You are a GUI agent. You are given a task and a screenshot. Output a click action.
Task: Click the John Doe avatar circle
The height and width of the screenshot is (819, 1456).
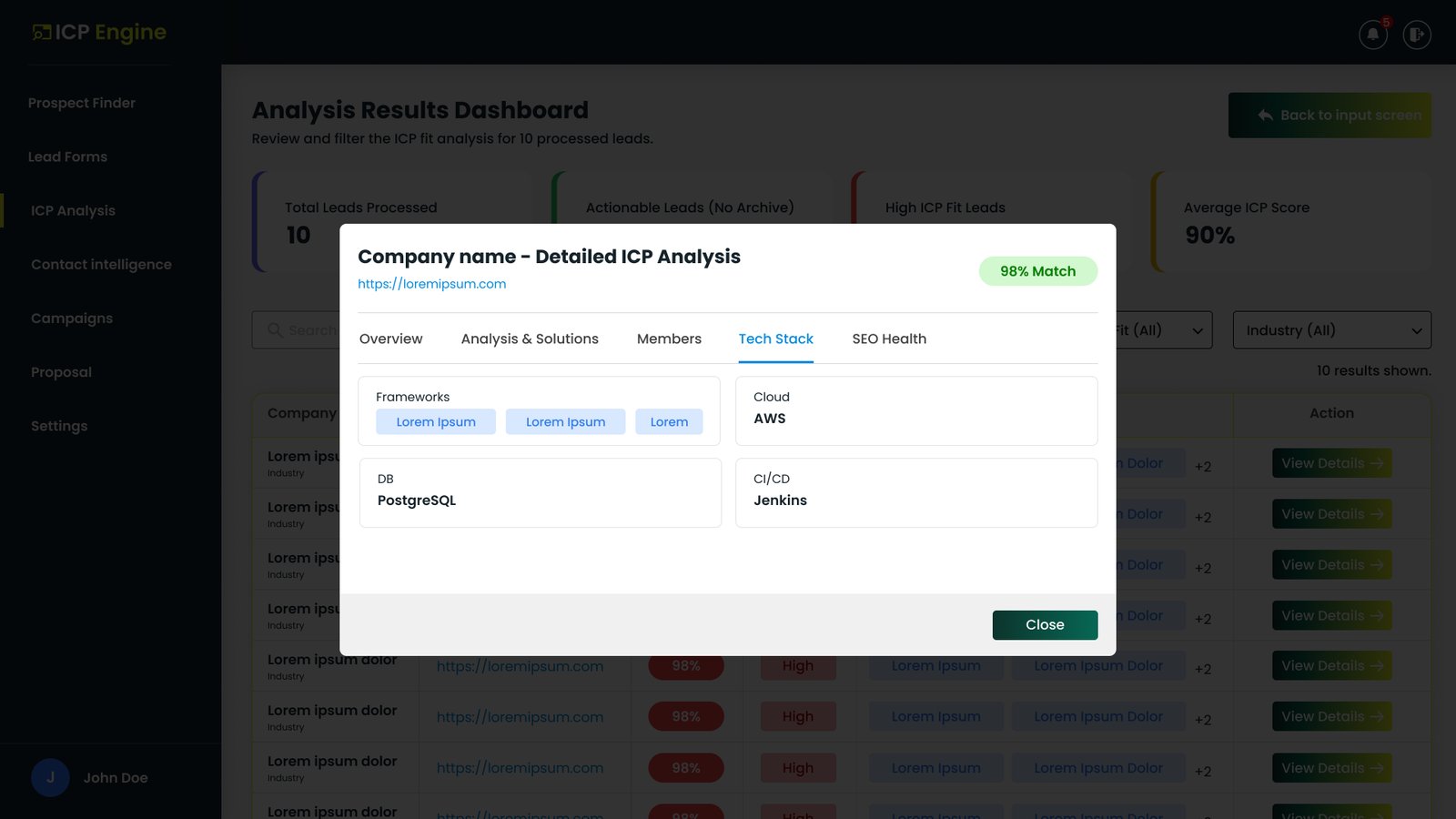tap(50, 777)
